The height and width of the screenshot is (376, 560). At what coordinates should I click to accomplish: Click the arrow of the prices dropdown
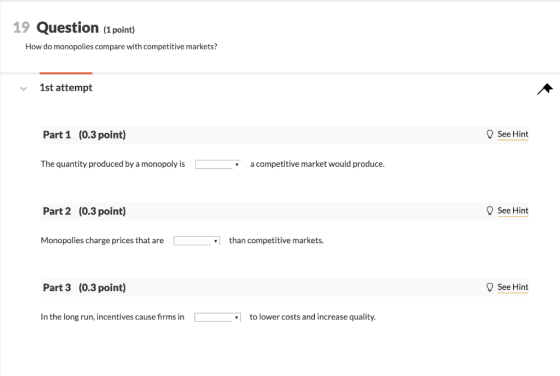pyautogui.click(x=215, y=241)
